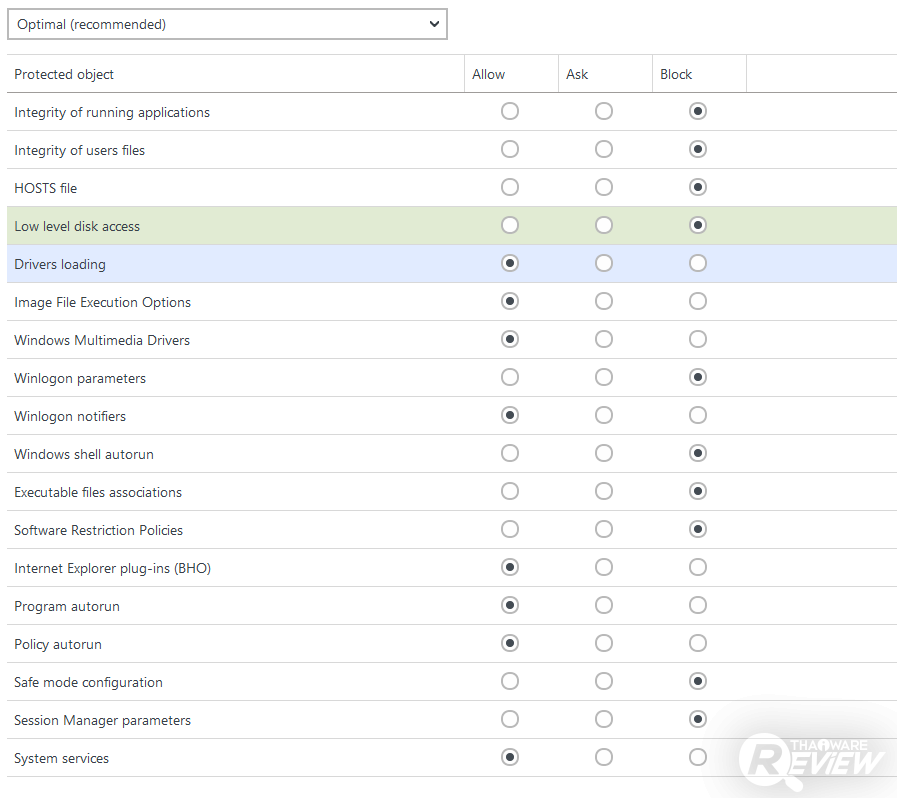The height and width of the screenshot is (798, 897).
Task: Set Winlogon notifiers to Block
Action: (698, 415)
